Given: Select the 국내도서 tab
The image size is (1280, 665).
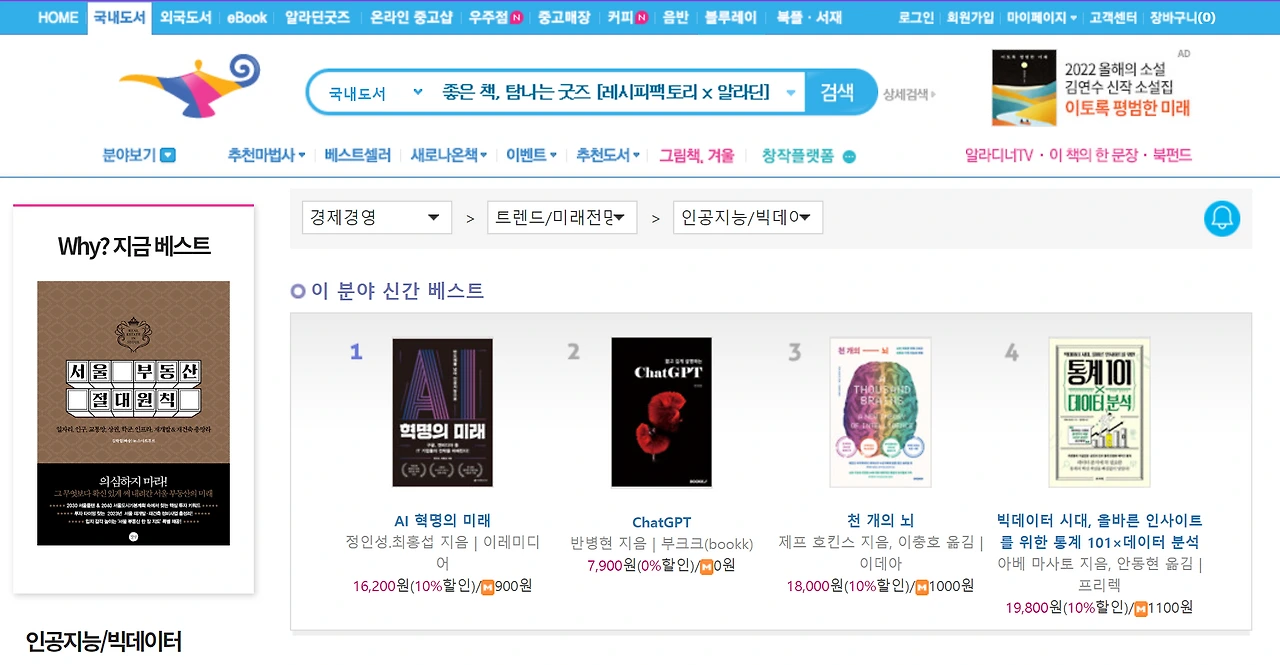Looking at the screenshot, I should pos(120,17).
